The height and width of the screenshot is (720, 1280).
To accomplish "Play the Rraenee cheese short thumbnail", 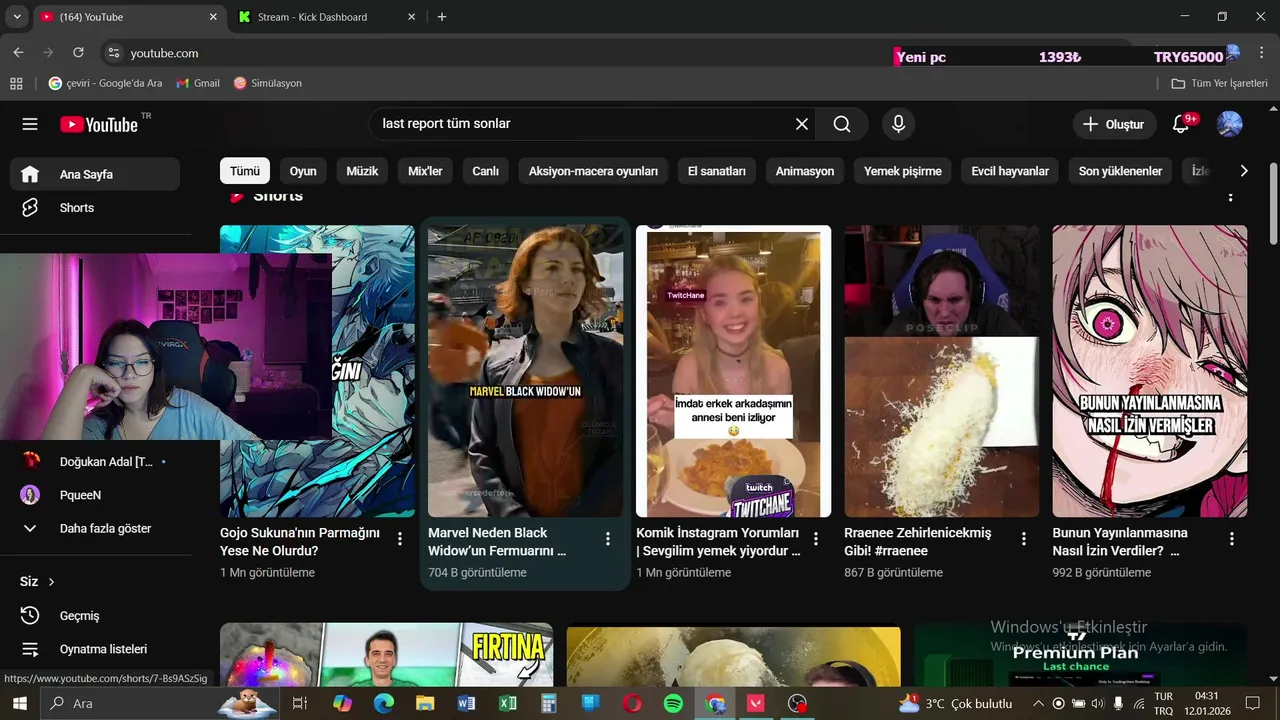I will pyautogui.click(x=941, y=371).
